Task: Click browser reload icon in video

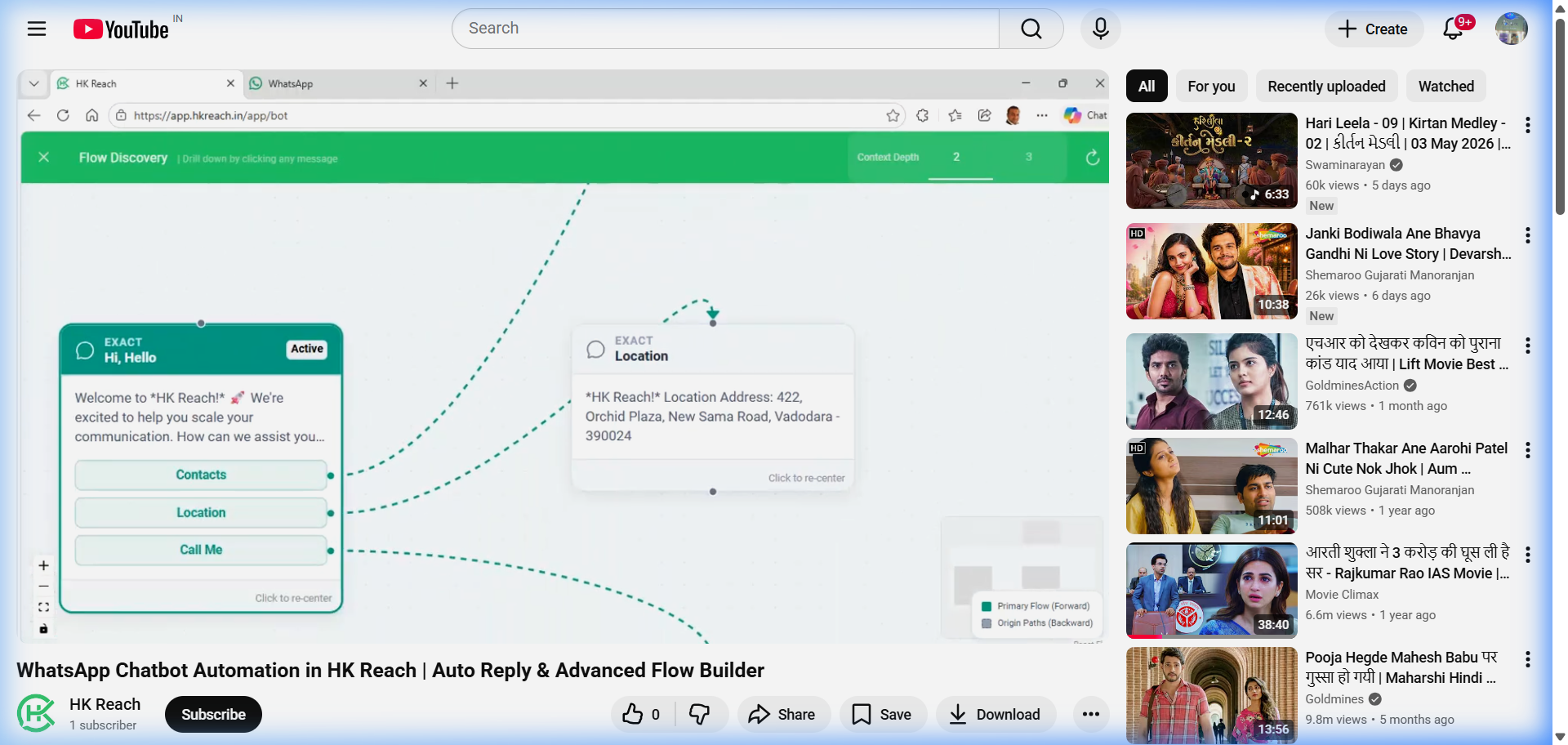Action: click(x=63, y=115)
